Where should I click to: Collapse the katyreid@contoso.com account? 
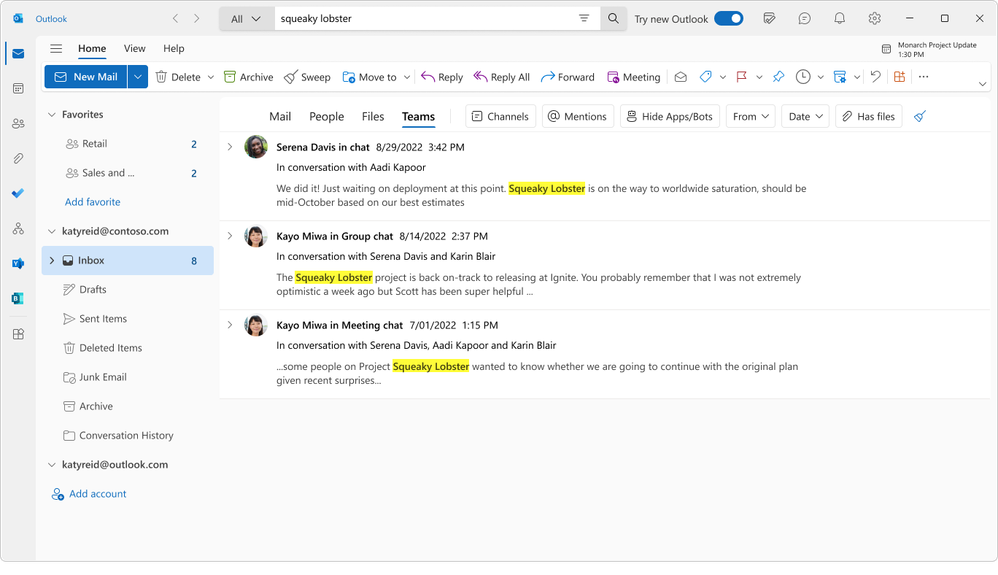[52, 231]
